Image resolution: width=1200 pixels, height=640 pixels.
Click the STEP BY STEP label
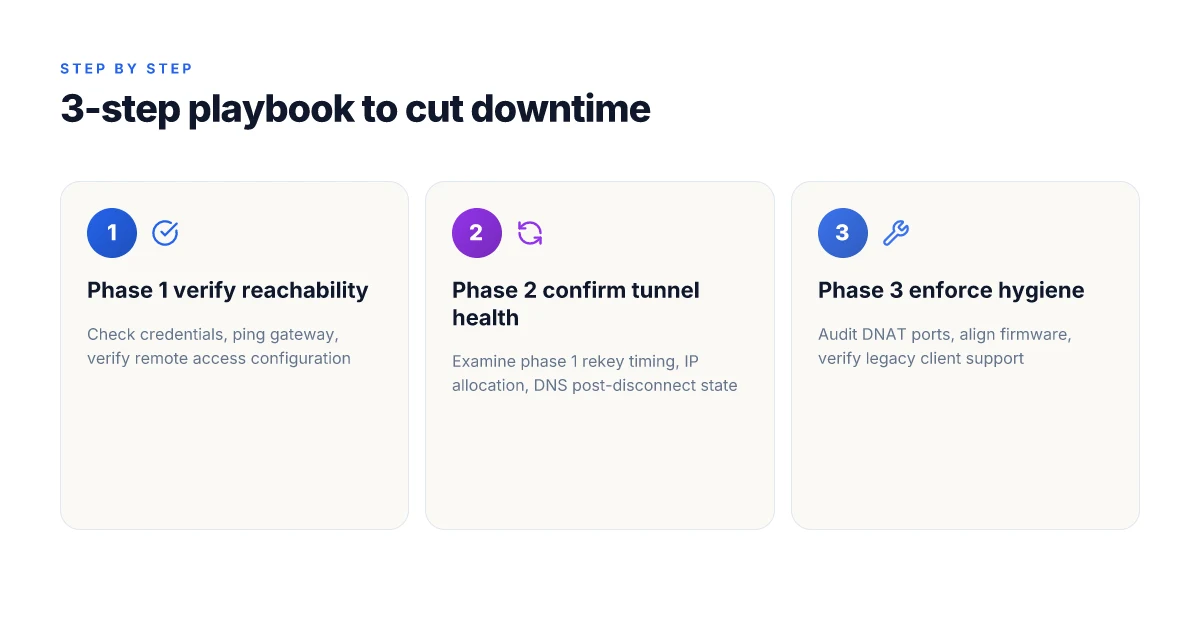(x=126, y=69)
